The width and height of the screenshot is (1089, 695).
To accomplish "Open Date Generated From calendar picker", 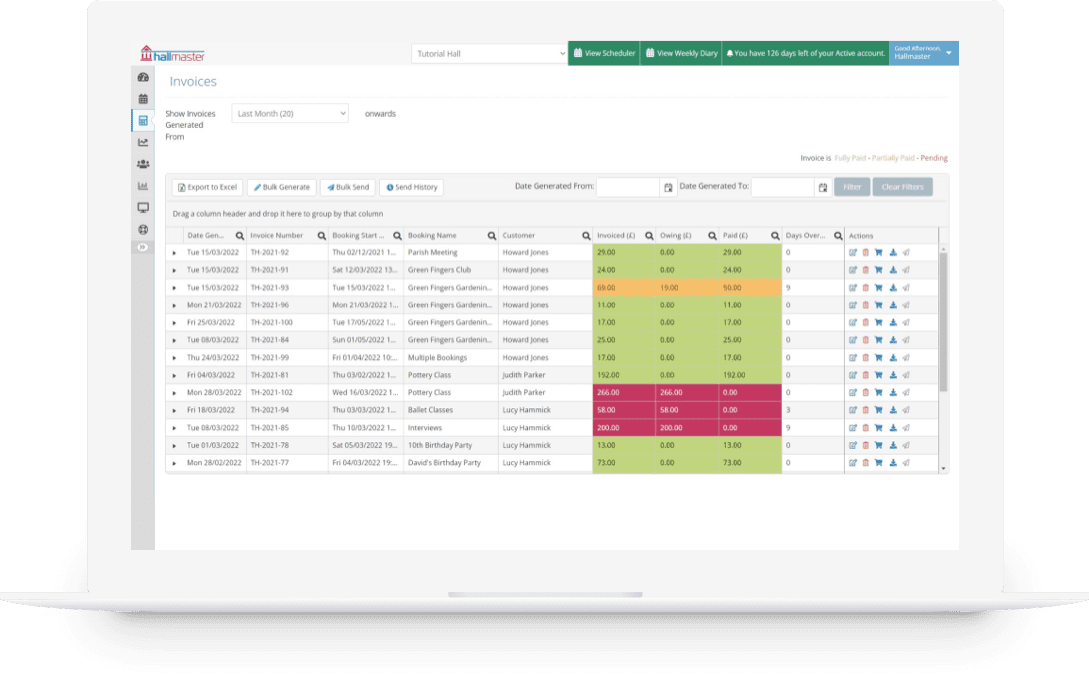I will coord(668,187).
